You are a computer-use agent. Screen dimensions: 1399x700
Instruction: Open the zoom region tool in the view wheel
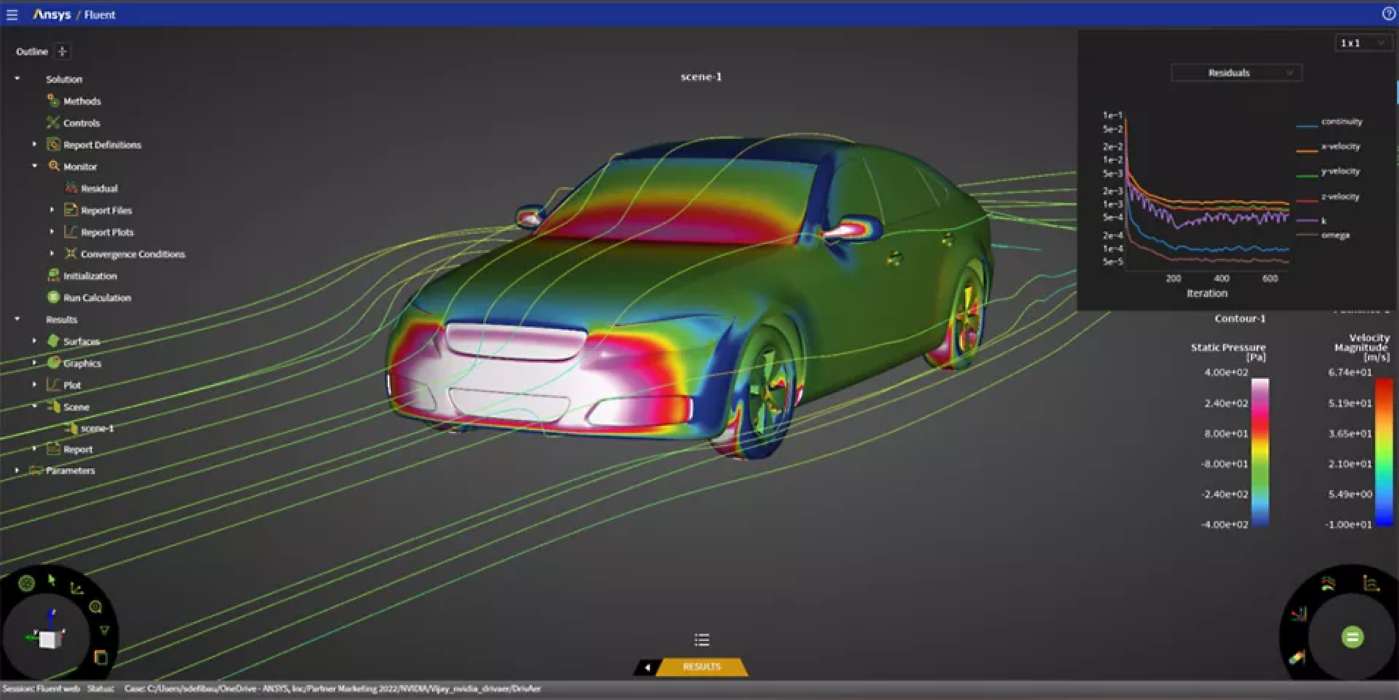coord(96,606)
